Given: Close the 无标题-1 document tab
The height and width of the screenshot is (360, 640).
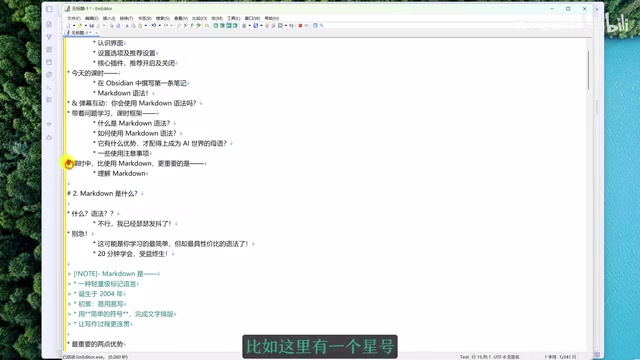Looking at the screenshot, I should point(97,33).
